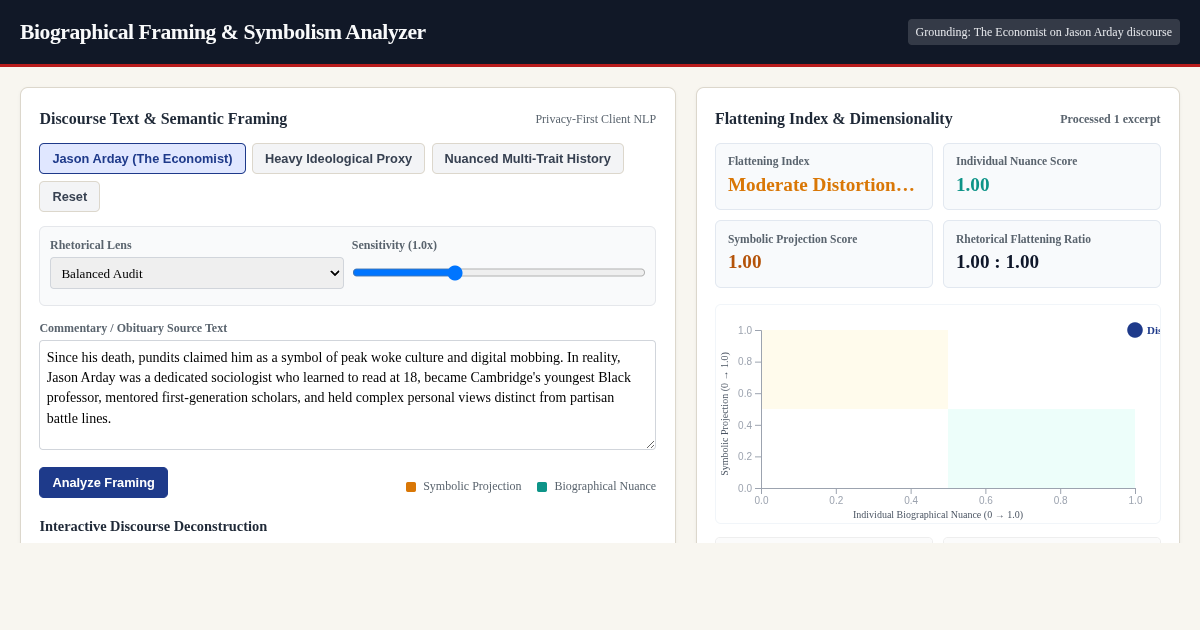
Task: Click the Grounding: The Economist badge
Action: (1043, 32)
